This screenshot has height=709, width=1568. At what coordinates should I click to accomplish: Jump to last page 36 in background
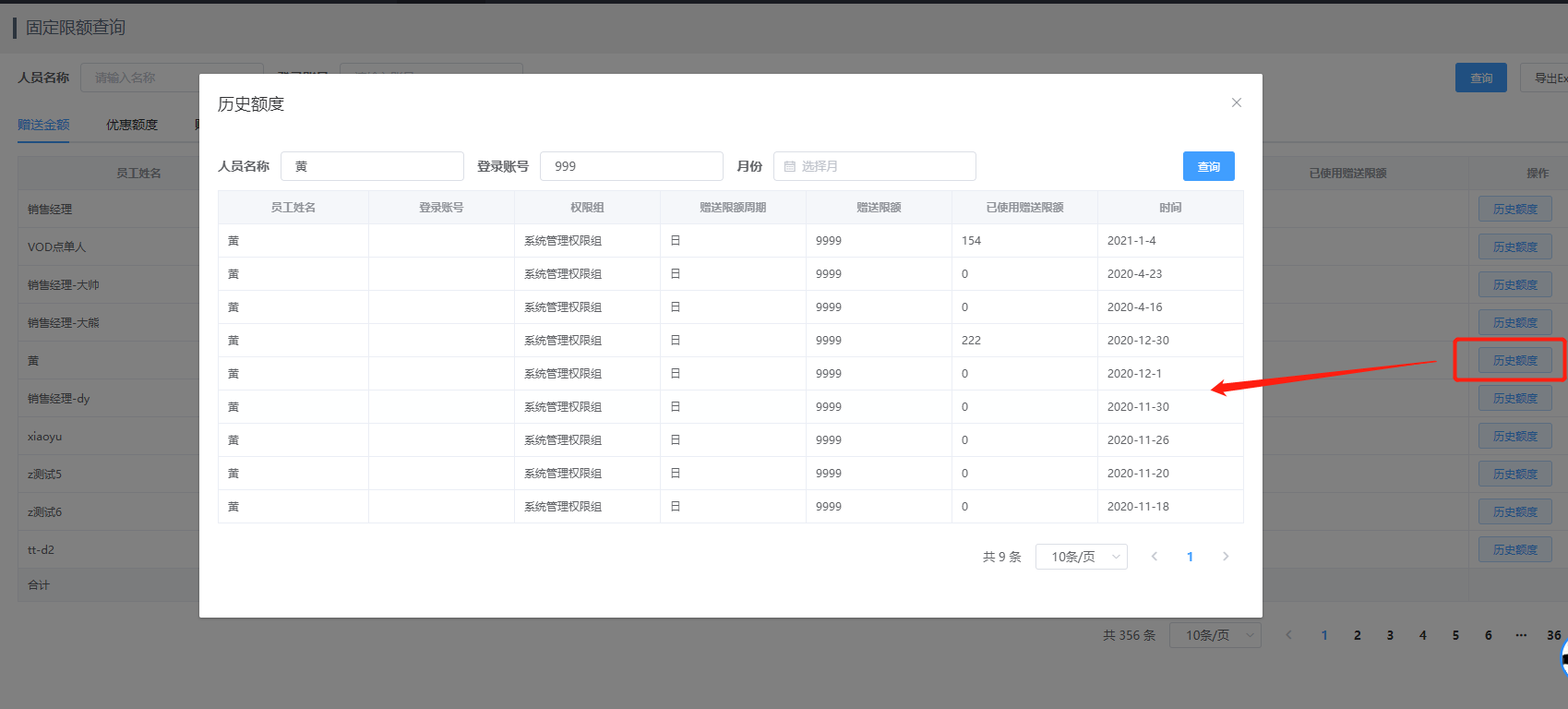[1554, 635]
